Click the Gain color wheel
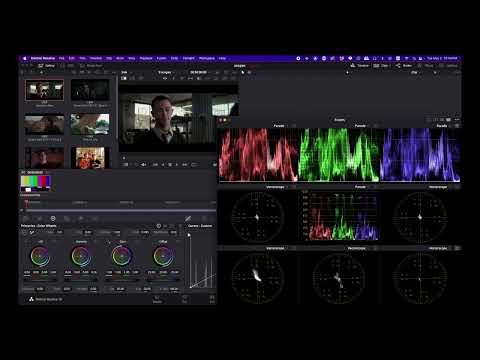 (x=122, y=256)
